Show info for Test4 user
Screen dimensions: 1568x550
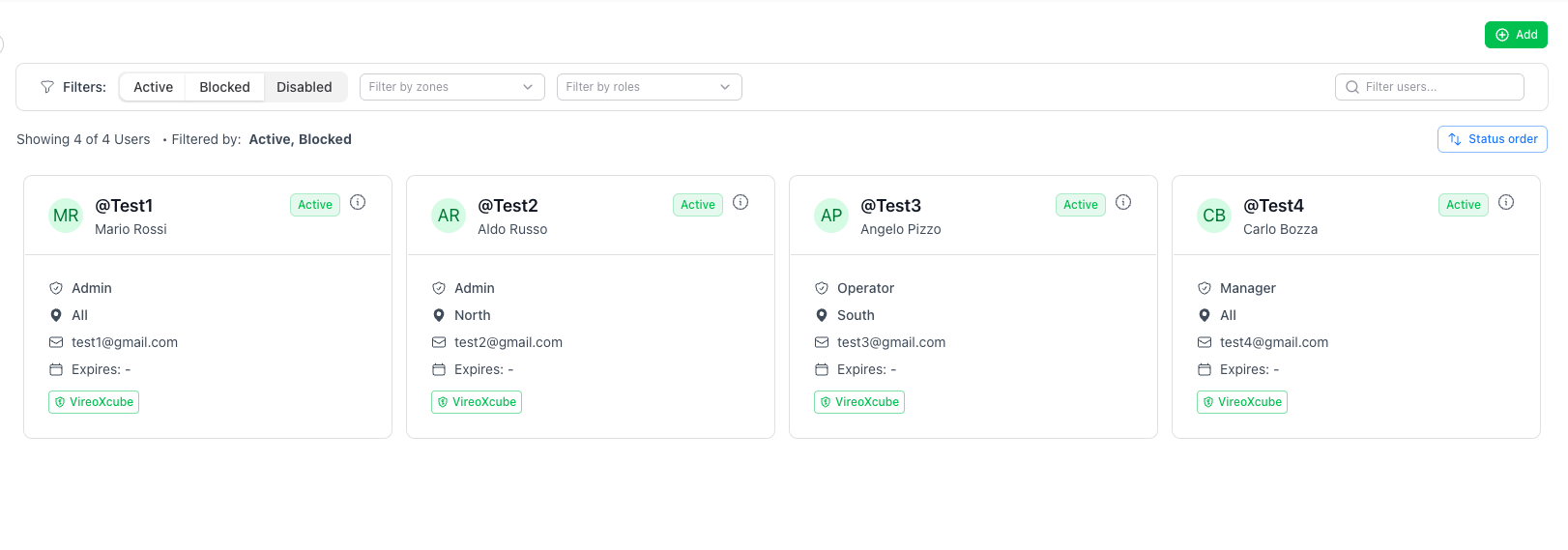point(1506,202)
